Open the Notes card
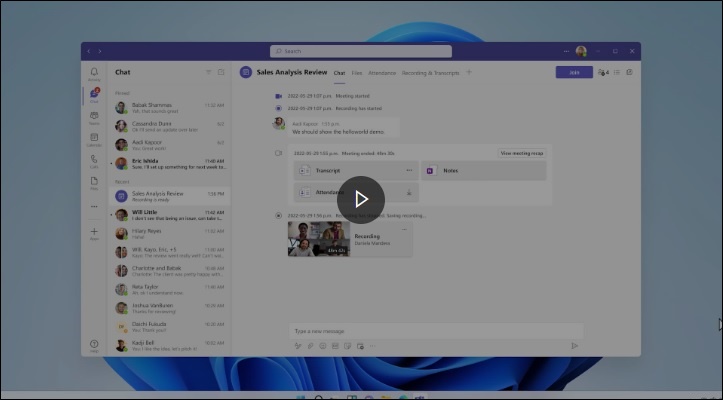This screenshot has width=723, height=400. [x=484, y=170]
